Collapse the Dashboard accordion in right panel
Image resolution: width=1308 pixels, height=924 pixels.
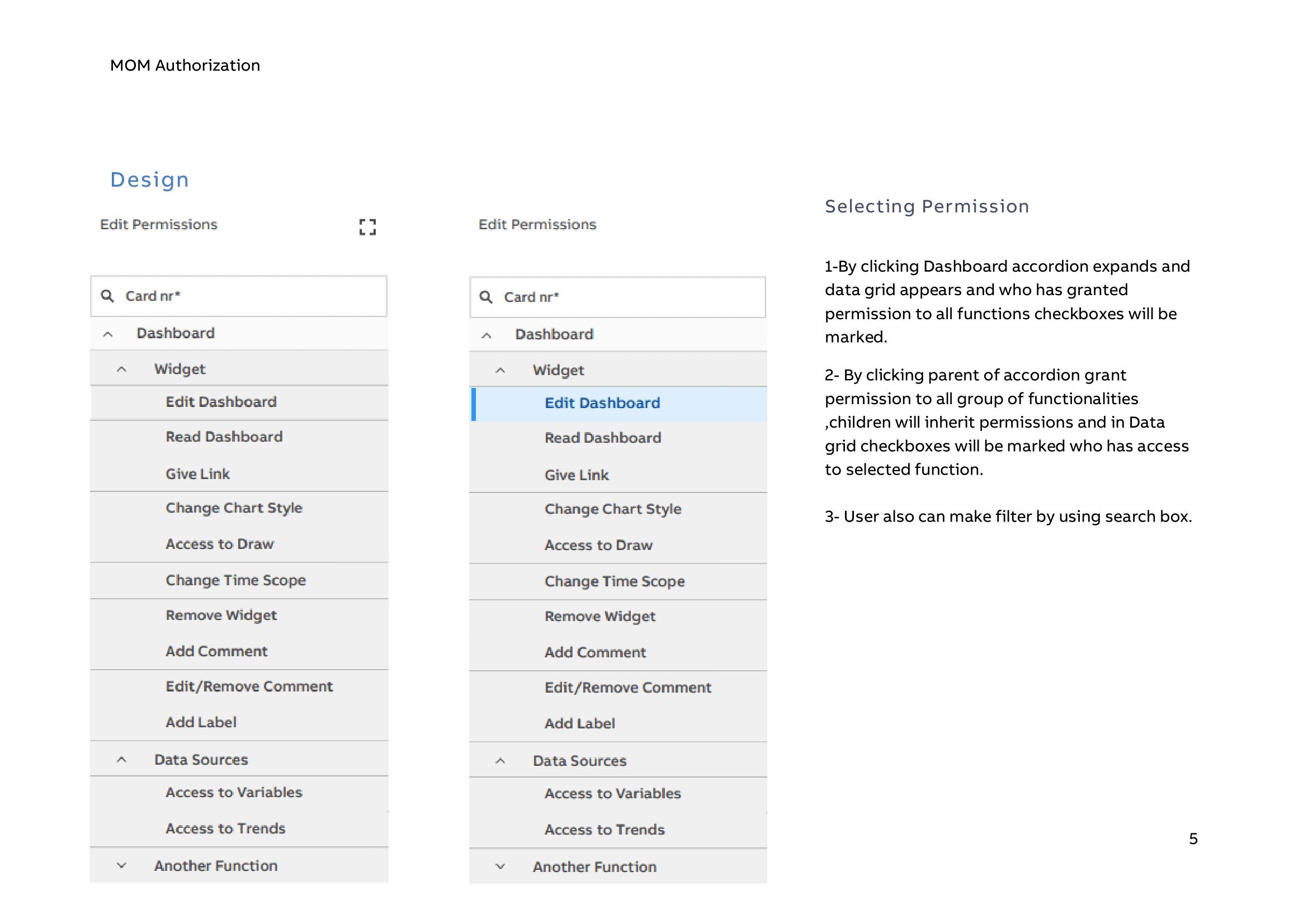(487, 335)
